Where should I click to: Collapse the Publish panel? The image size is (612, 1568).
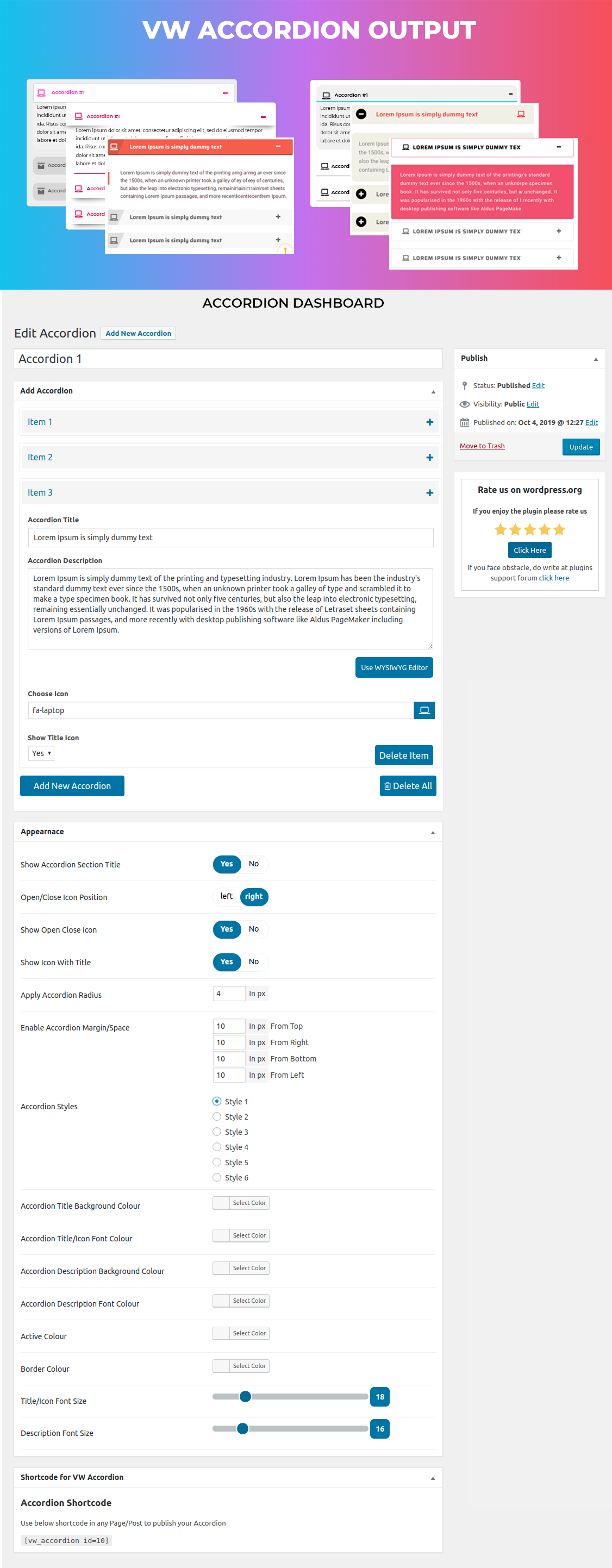pos(596,359)
